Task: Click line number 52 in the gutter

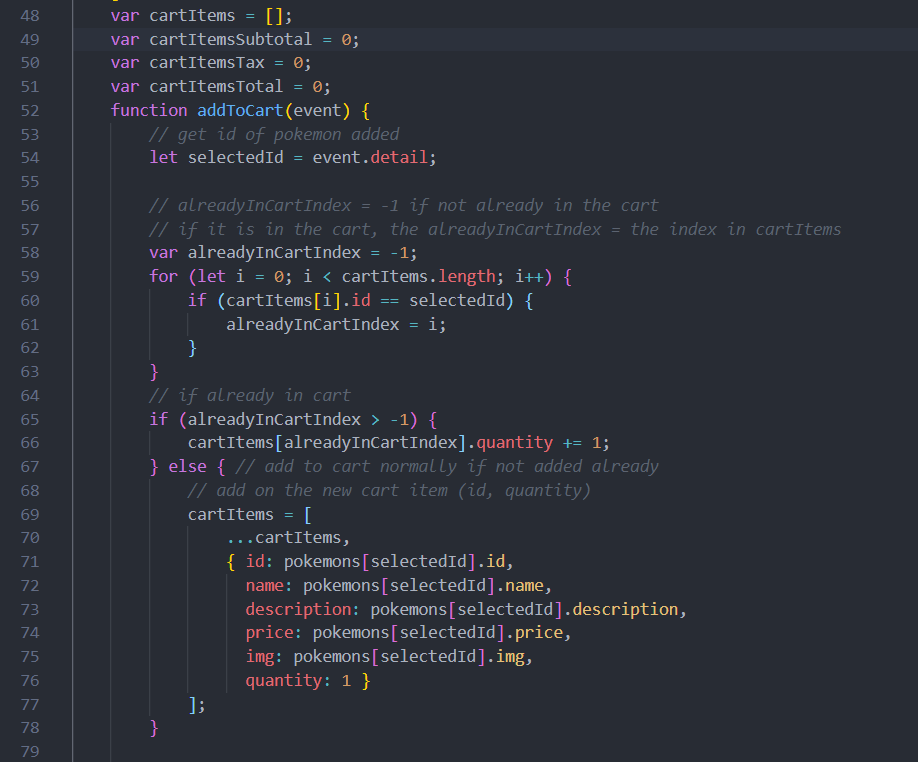Action: click(x=28, y=110)
